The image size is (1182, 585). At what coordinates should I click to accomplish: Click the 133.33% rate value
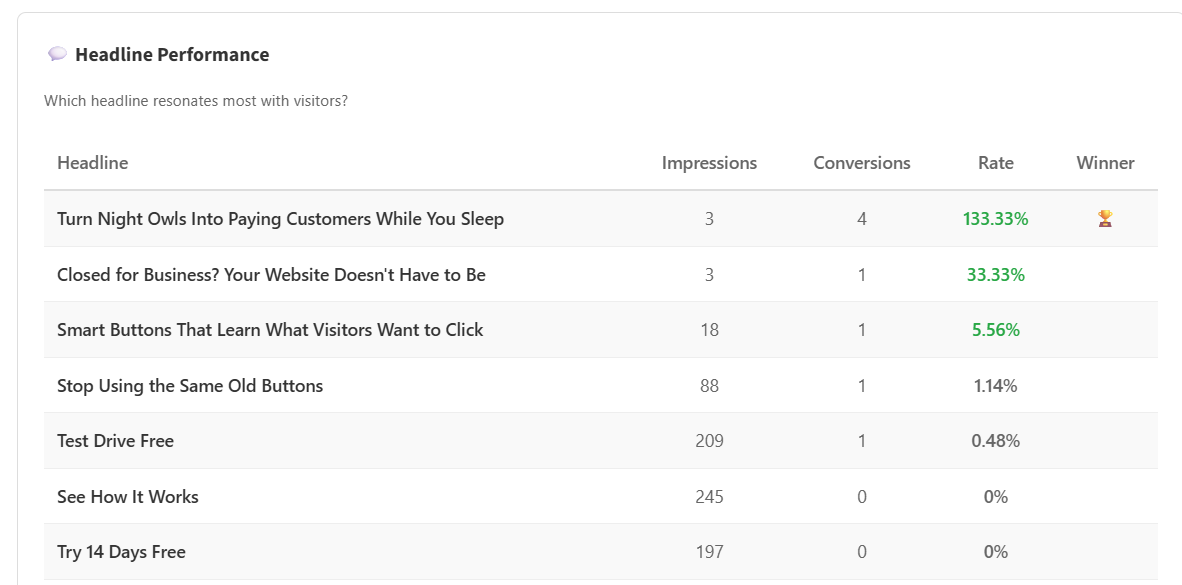[995, 219]
